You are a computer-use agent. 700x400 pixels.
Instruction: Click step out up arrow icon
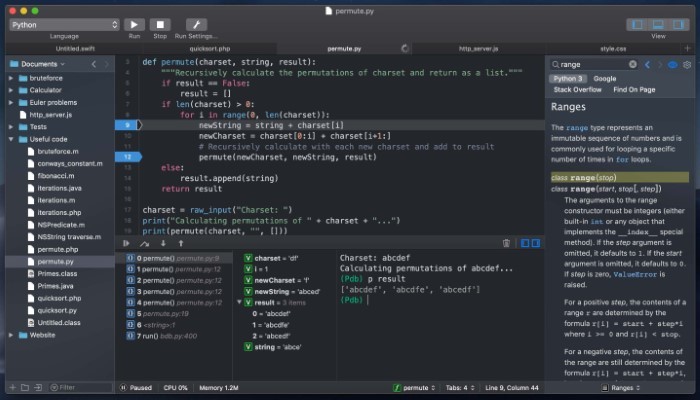tap(181, 243)
